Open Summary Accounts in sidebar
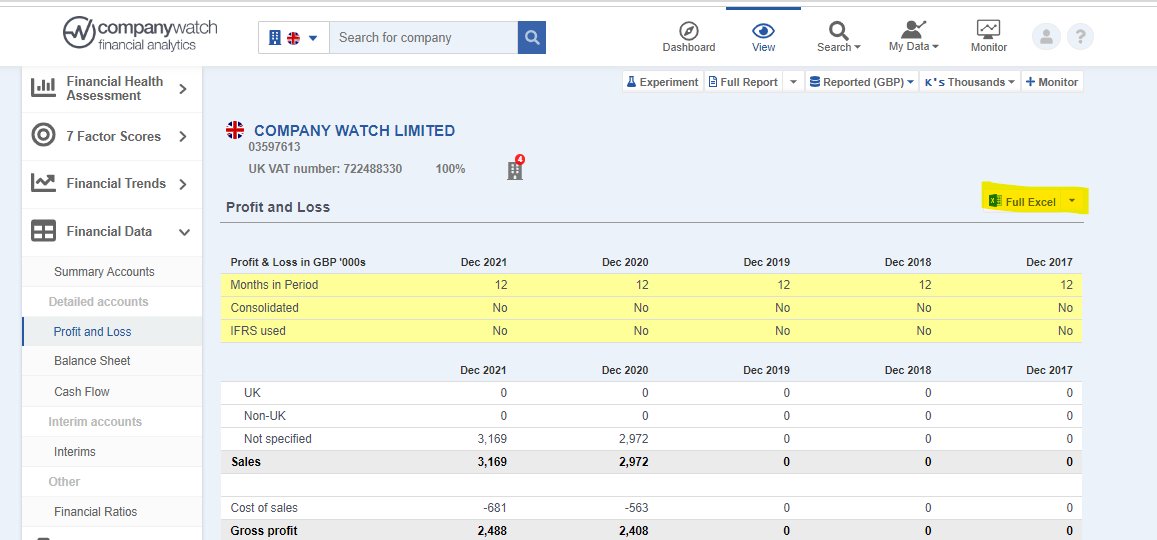 pos(104,271)
